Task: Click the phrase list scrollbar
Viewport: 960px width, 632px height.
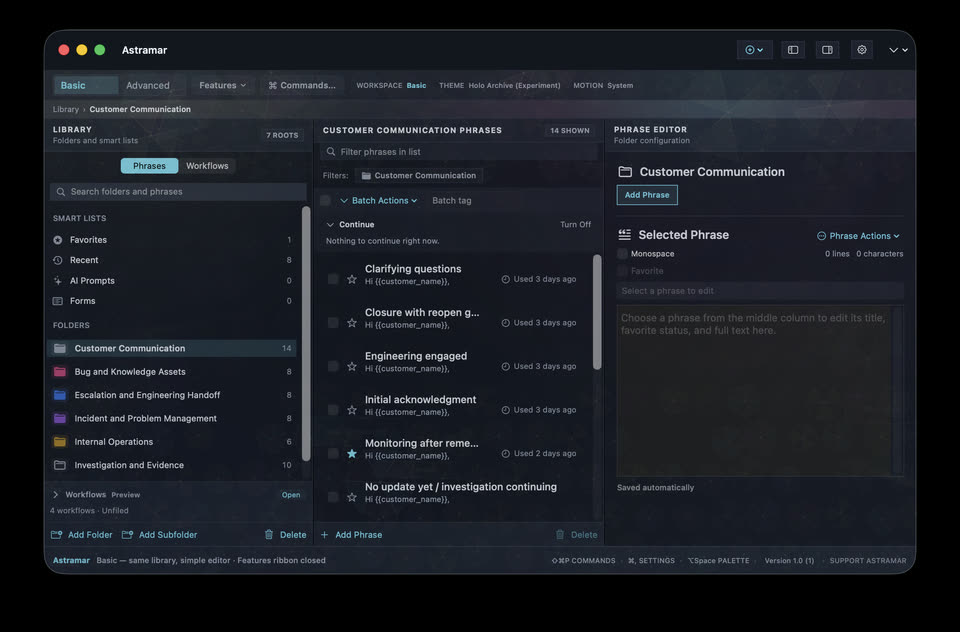Action: point(597,312)
